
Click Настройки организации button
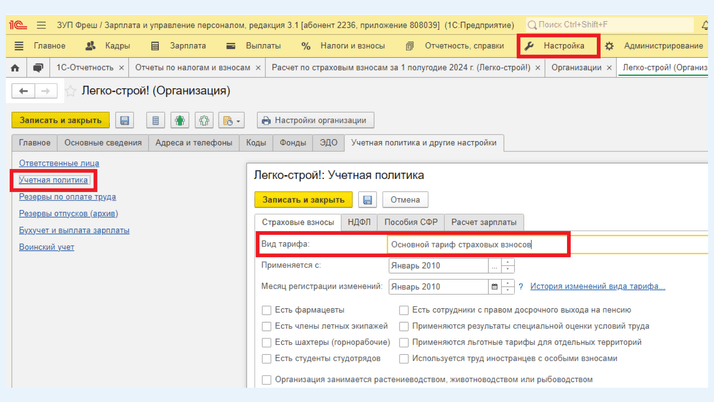click(315, 121)
